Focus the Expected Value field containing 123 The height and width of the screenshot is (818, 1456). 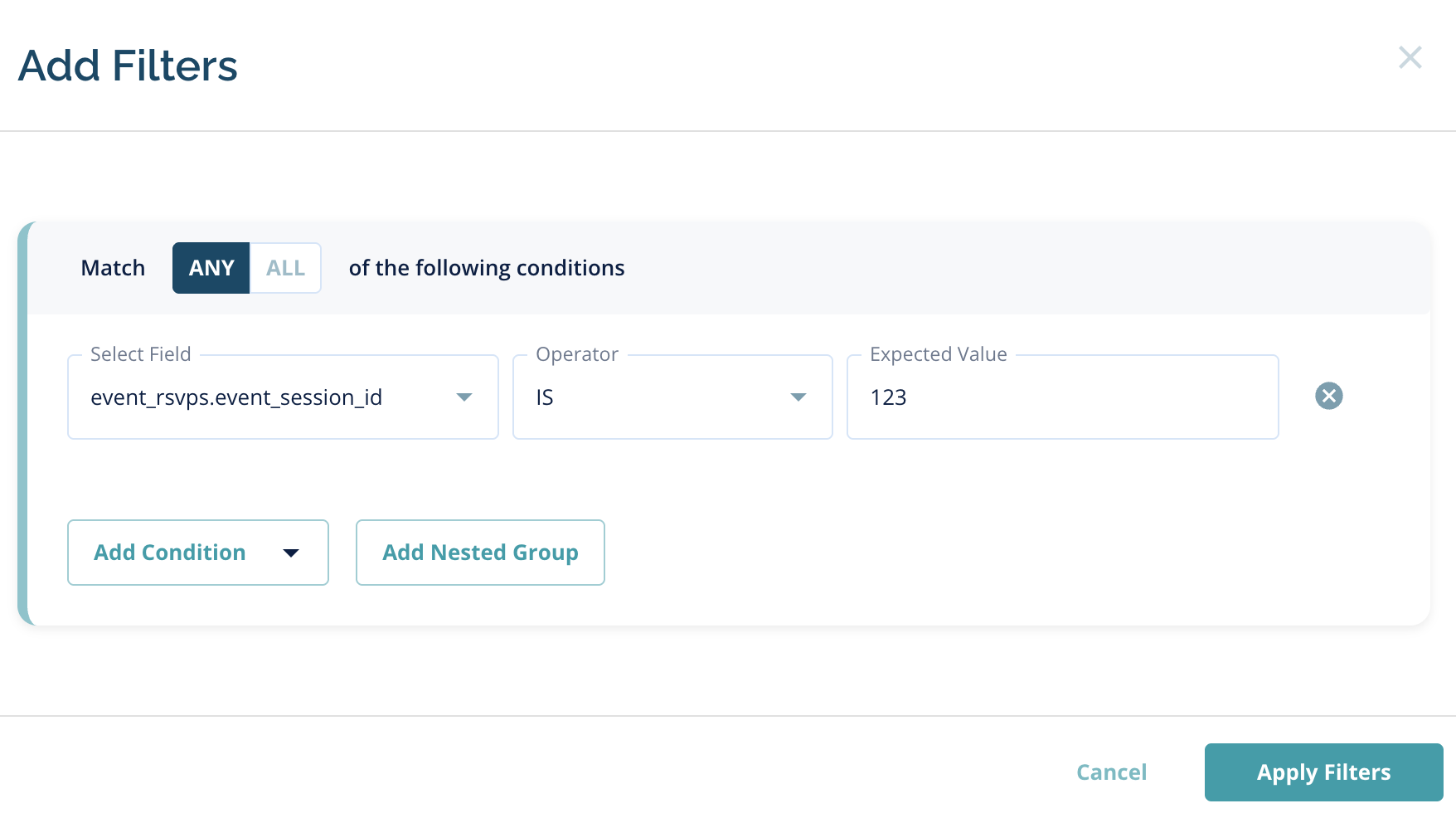coord(1061,397)
